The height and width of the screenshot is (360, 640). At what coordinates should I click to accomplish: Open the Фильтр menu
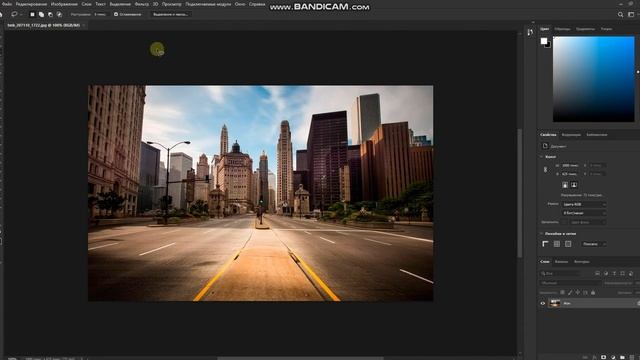142,4
